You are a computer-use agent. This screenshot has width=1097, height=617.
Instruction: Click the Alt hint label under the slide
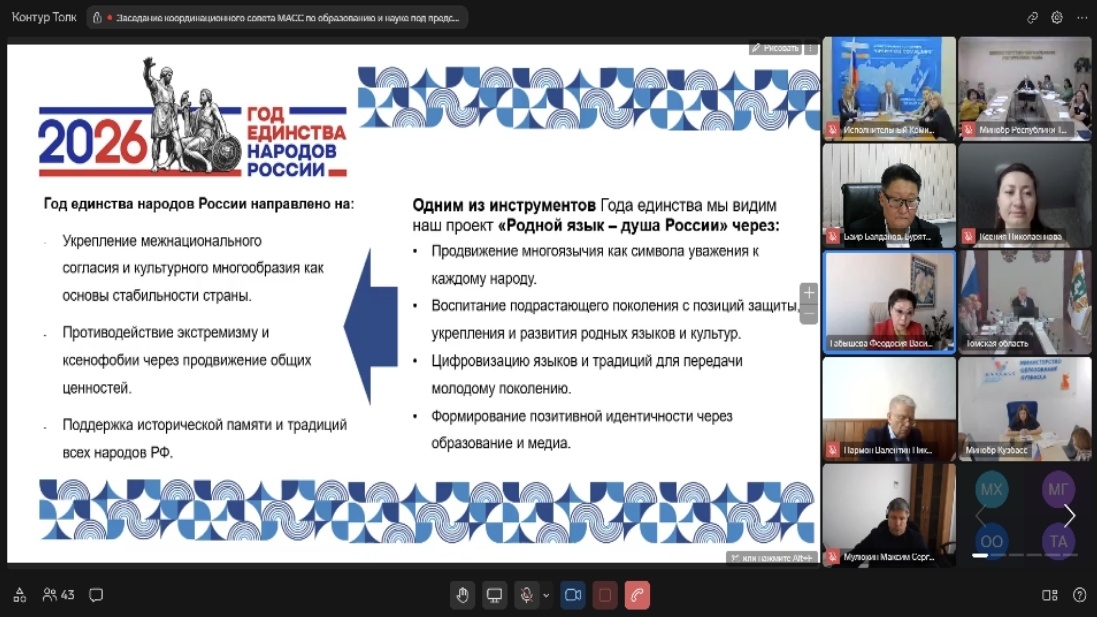772,558
